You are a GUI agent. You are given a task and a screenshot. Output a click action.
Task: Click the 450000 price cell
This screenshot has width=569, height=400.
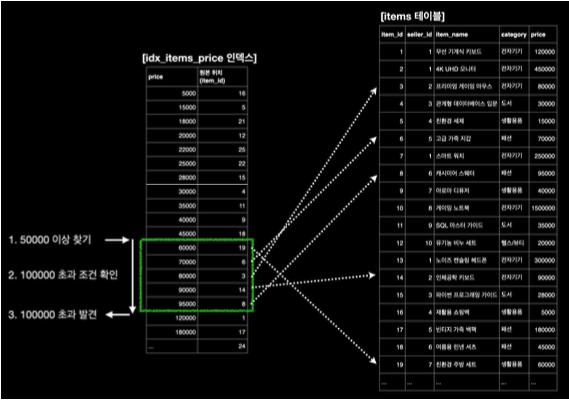click(x=544, y=69)
